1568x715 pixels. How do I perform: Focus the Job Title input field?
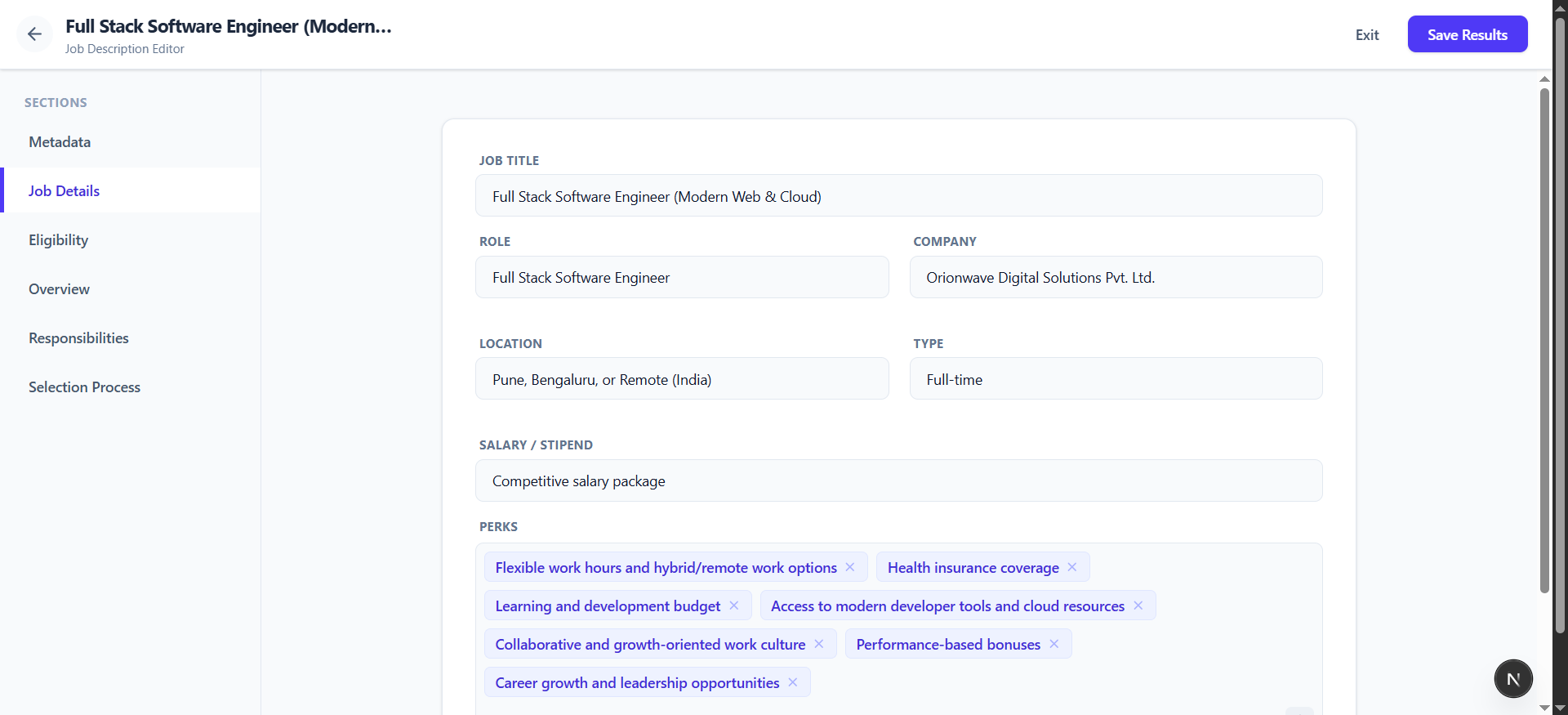click(898, 196)
